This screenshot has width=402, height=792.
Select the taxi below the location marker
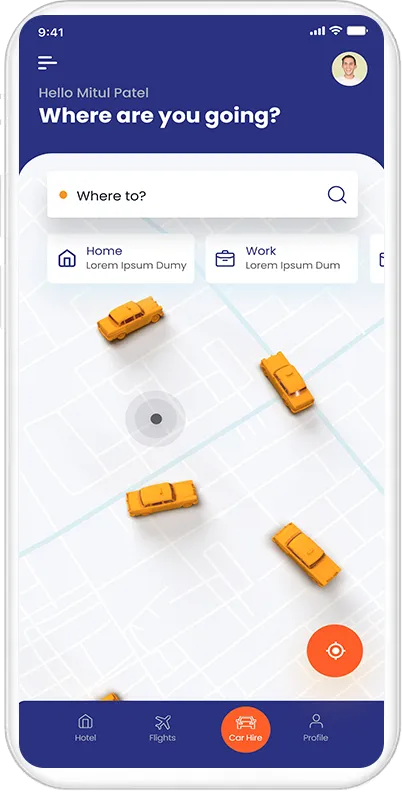tap(162, 498)
